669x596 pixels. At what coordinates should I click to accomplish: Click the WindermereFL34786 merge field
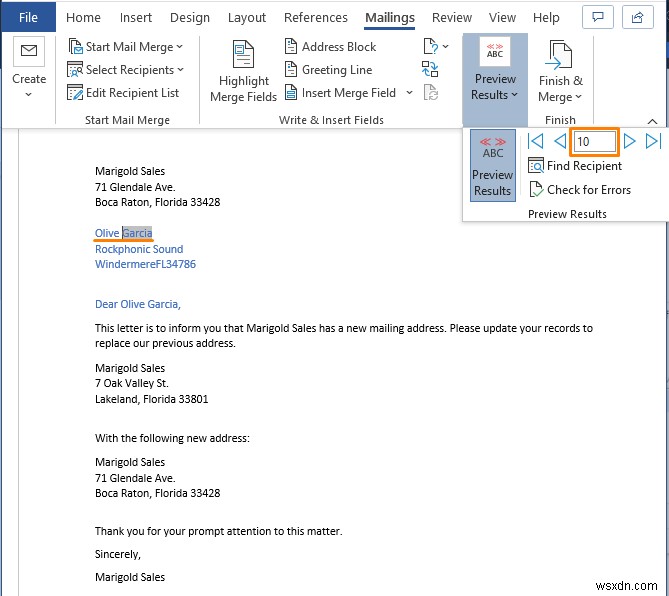pos(145,264)
